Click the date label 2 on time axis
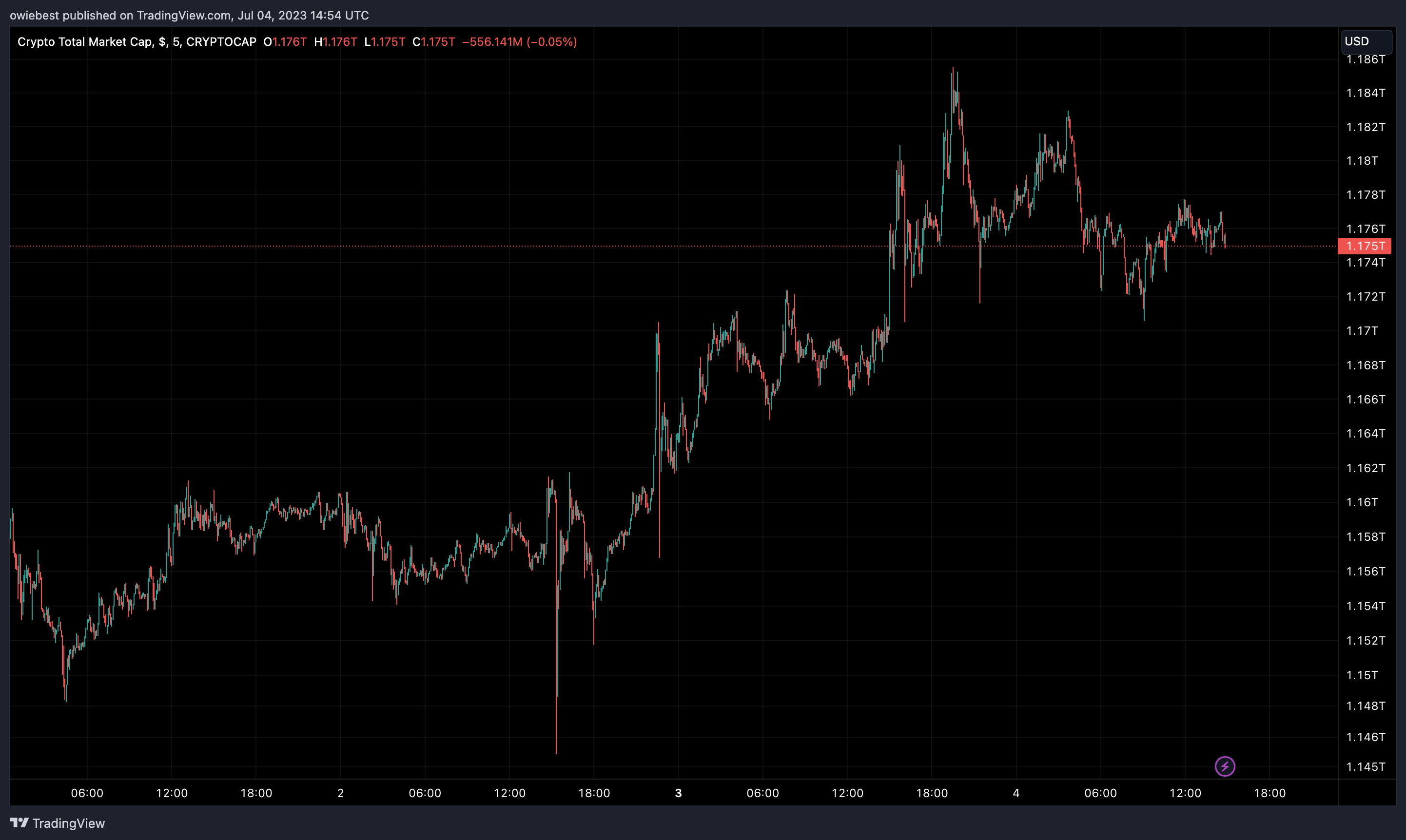Screen dimensions: 1406x840 (x=340, y=793)
